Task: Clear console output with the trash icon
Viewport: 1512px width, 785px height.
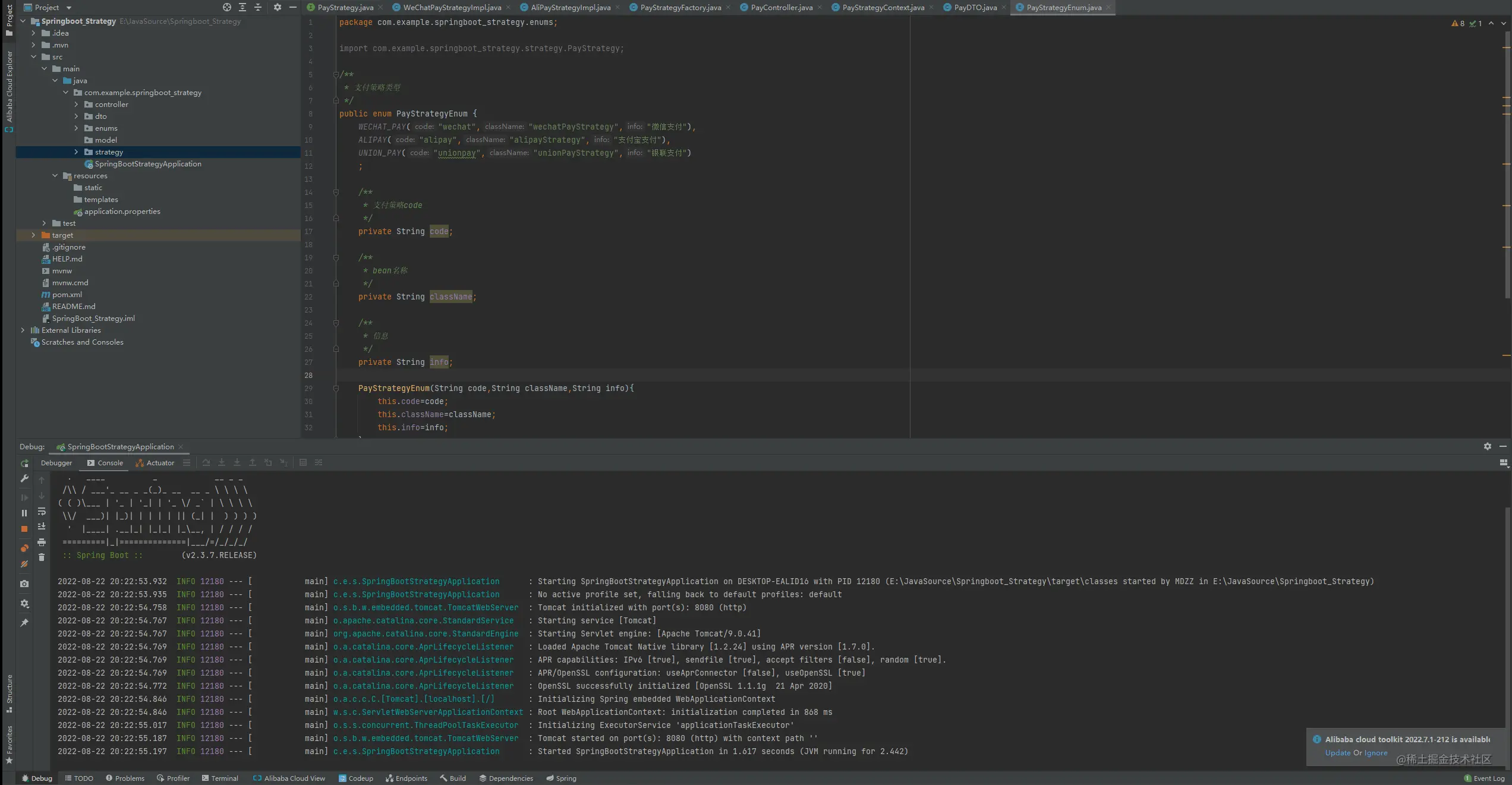Action: (x=42, y=557)
